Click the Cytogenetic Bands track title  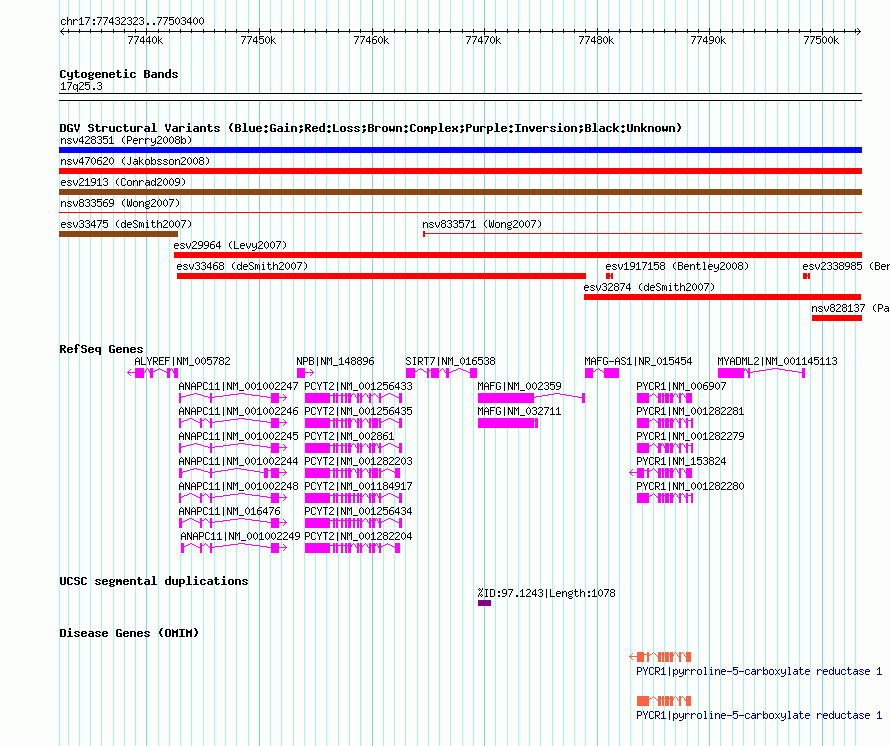pos(119,74)
